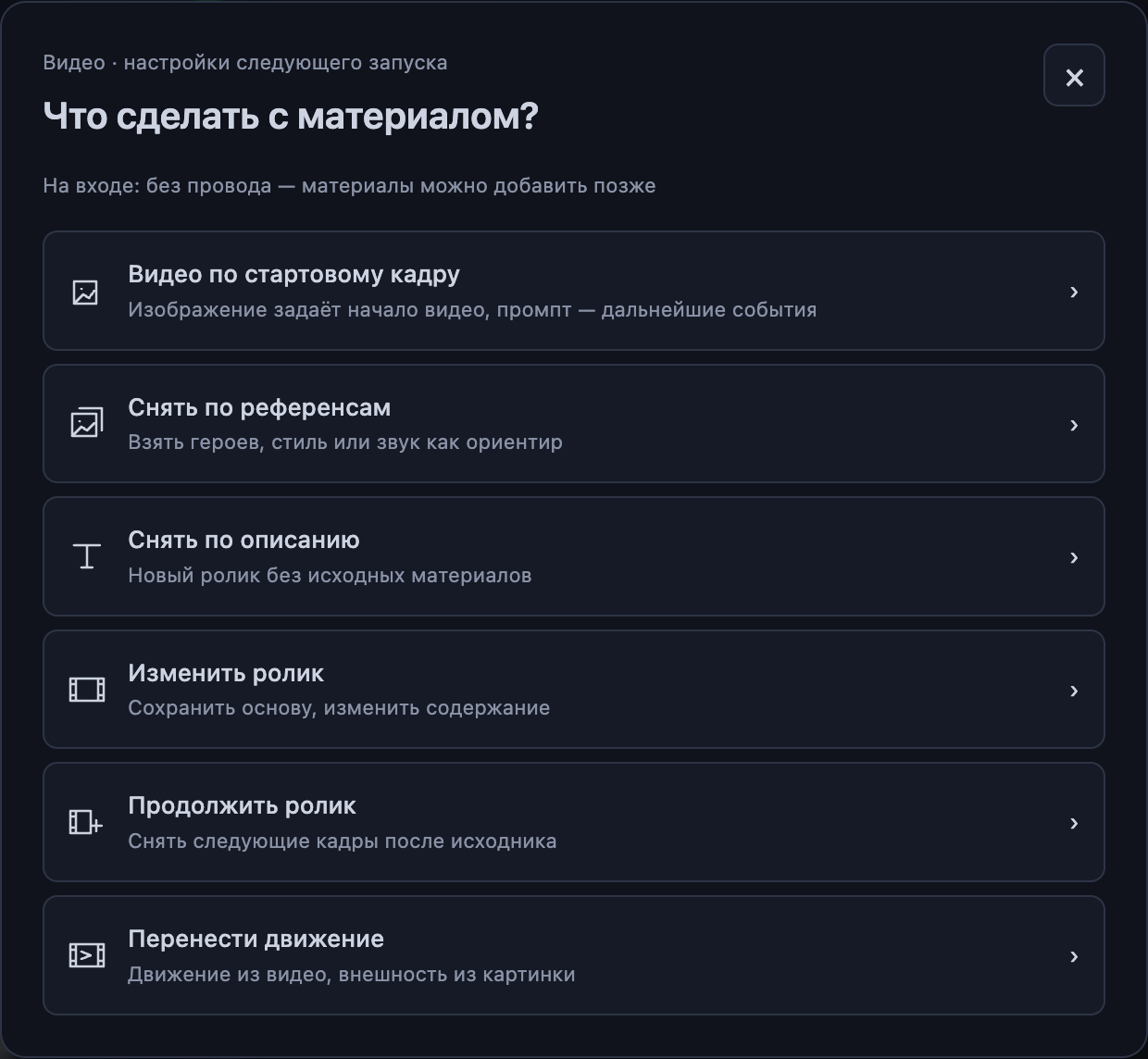The width and height of the screenshot is (1148, 1059).
Task: Click note 'На входе: без провода'
Action: (157, 186)
